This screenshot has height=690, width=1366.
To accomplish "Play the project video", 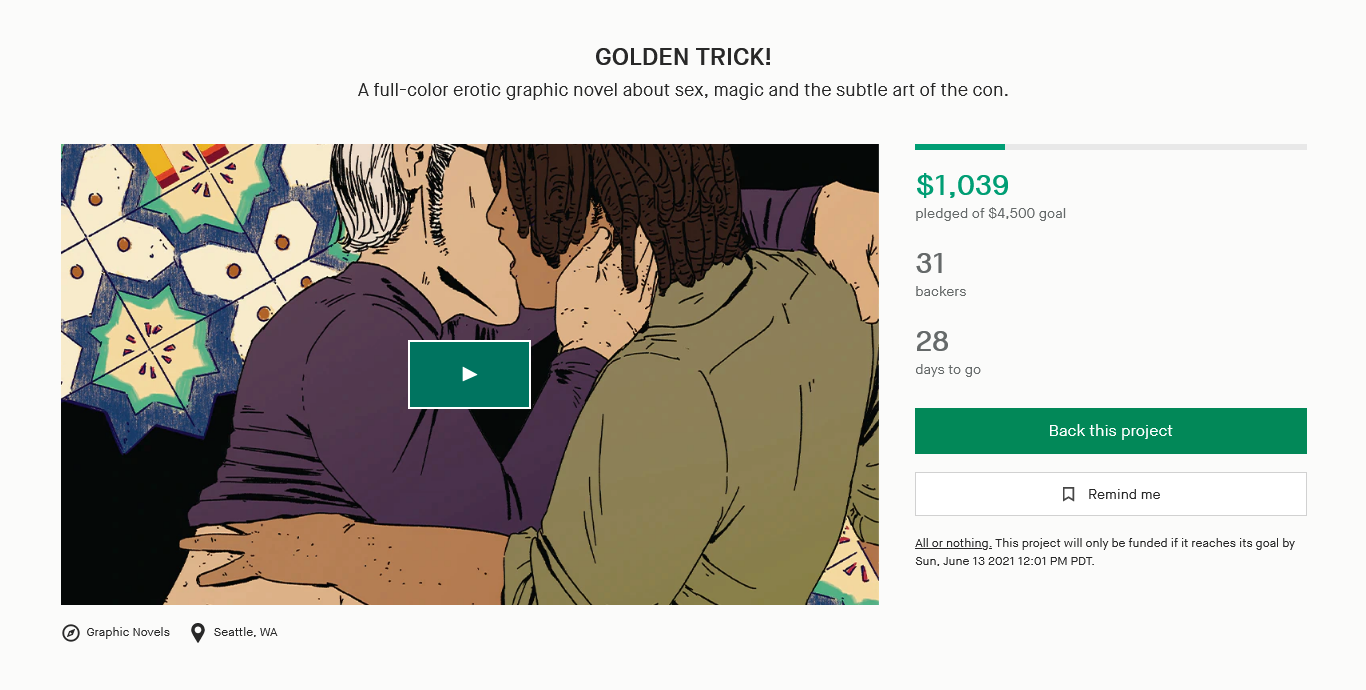I will pyautogui.click(x=469, y=374).
